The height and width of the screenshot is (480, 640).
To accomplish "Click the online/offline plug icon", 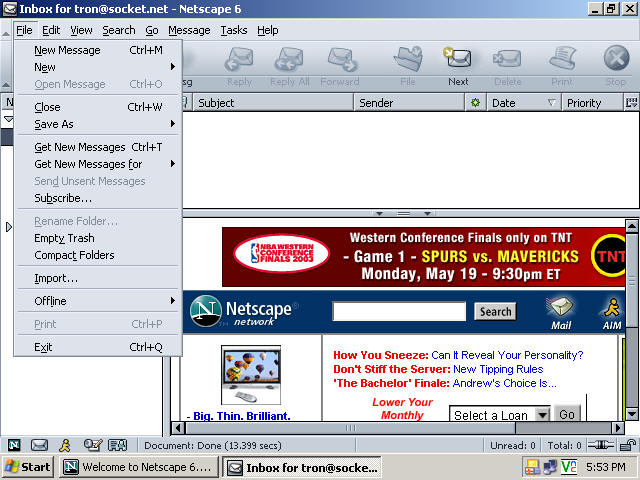I will coord(600,445).
